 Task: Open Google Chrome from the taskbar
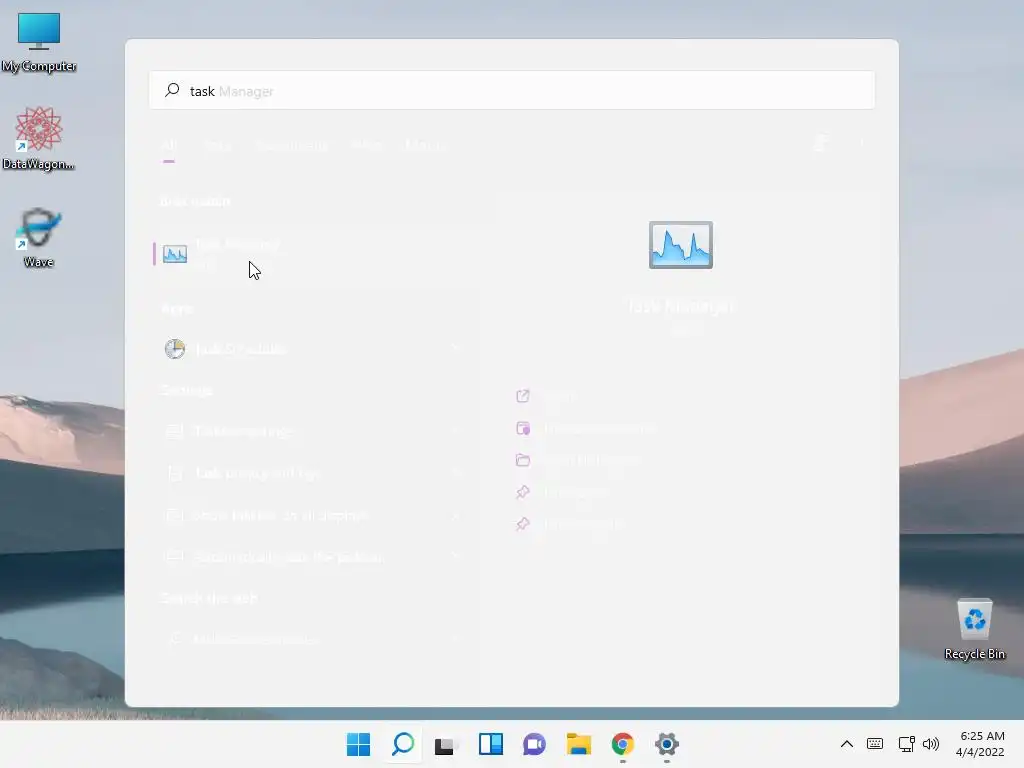tap(622, 744)
